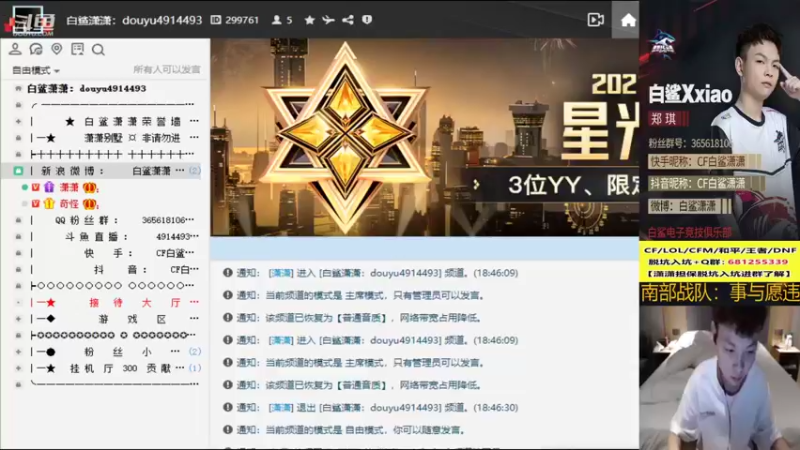Click the location pin icon in sidebar toolbar
Viewport: 800px width, 450px height.
click(57, 49)
